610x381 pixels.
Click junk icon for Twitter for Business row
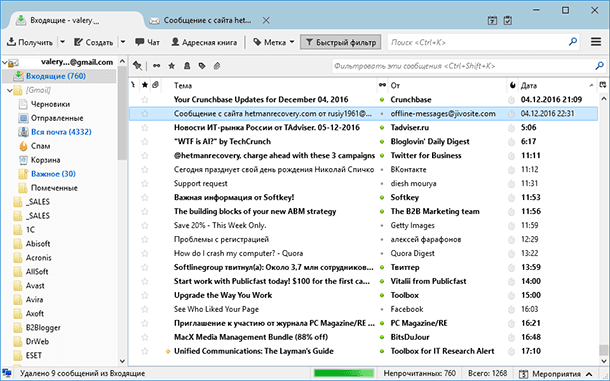(511, 156)
